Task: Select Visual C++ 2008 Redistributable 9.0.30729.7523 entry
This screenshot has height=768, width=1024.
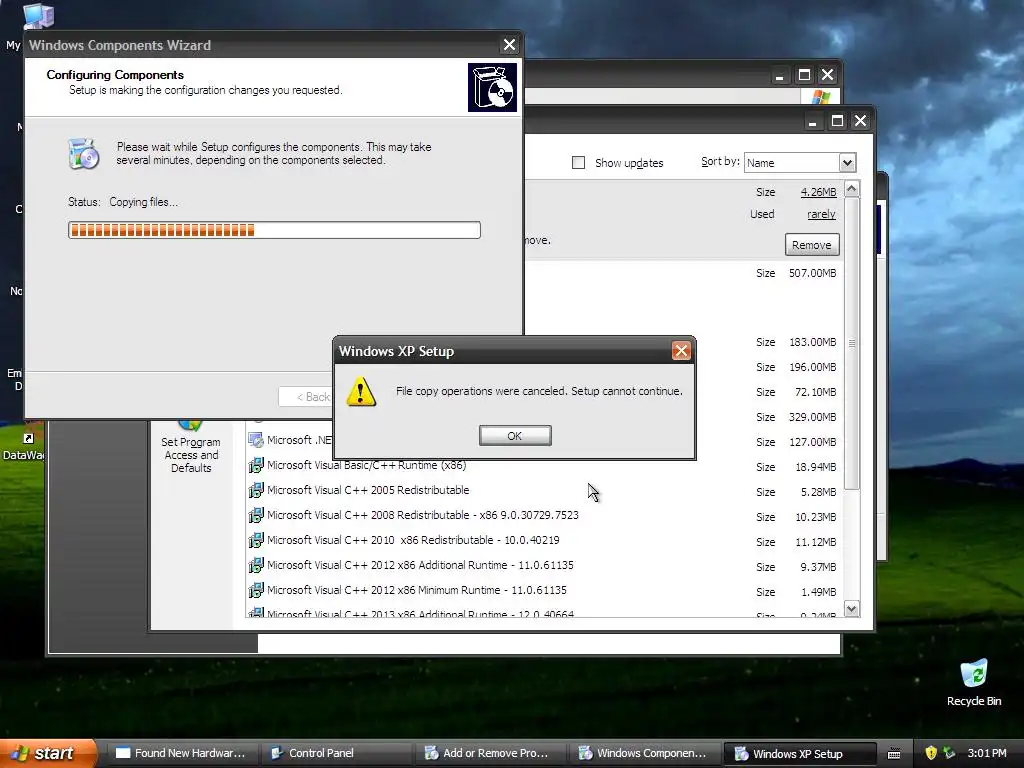Action: click(x=423, y=515)
